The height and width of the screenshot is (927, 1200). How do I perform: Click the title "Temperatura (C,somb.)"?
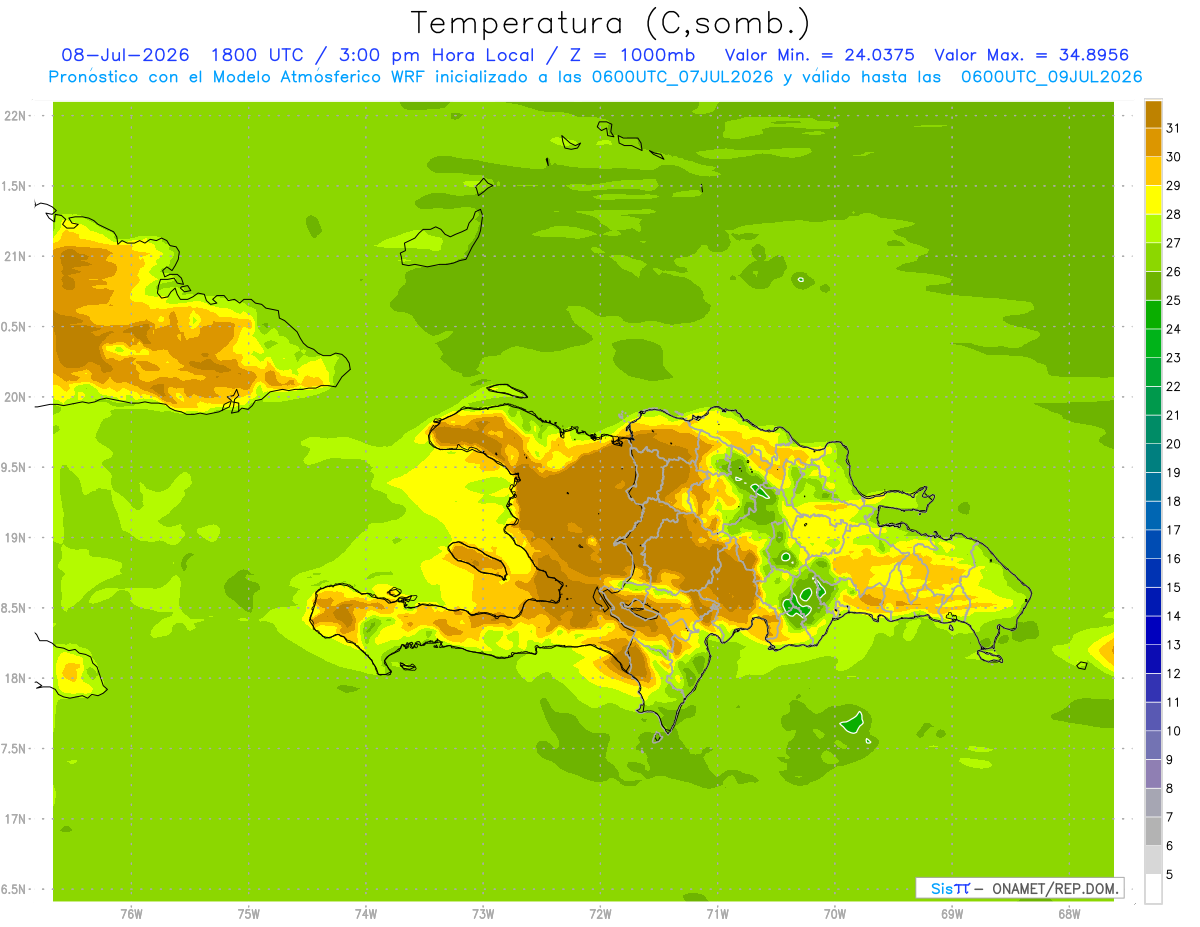tap(611, 23)
